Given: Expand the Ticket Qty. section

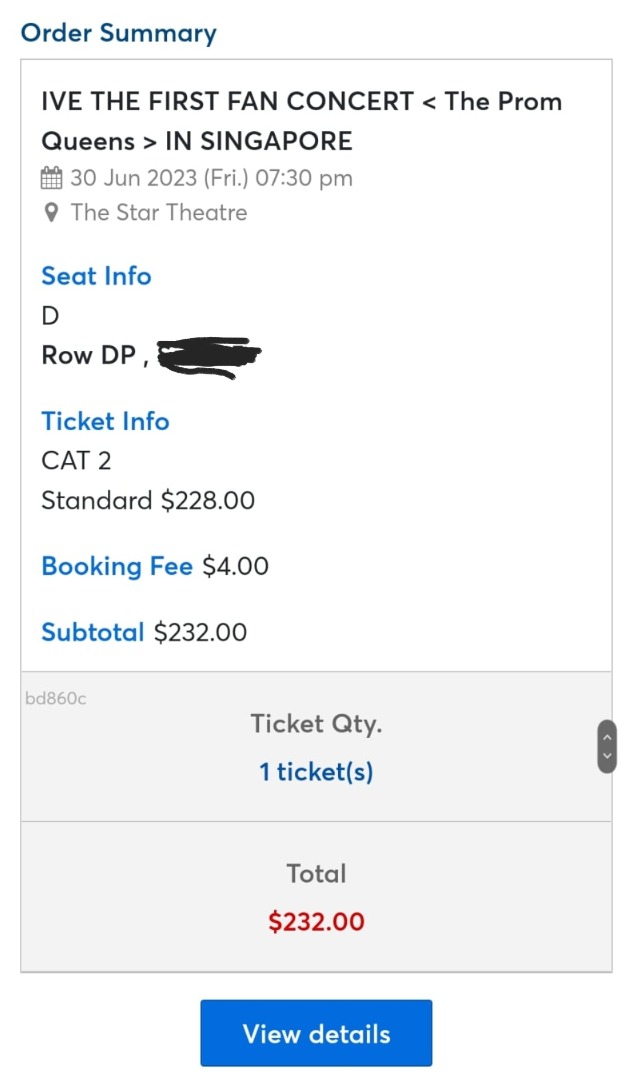Looking at the screenshot, I should (x=316, y=723).
